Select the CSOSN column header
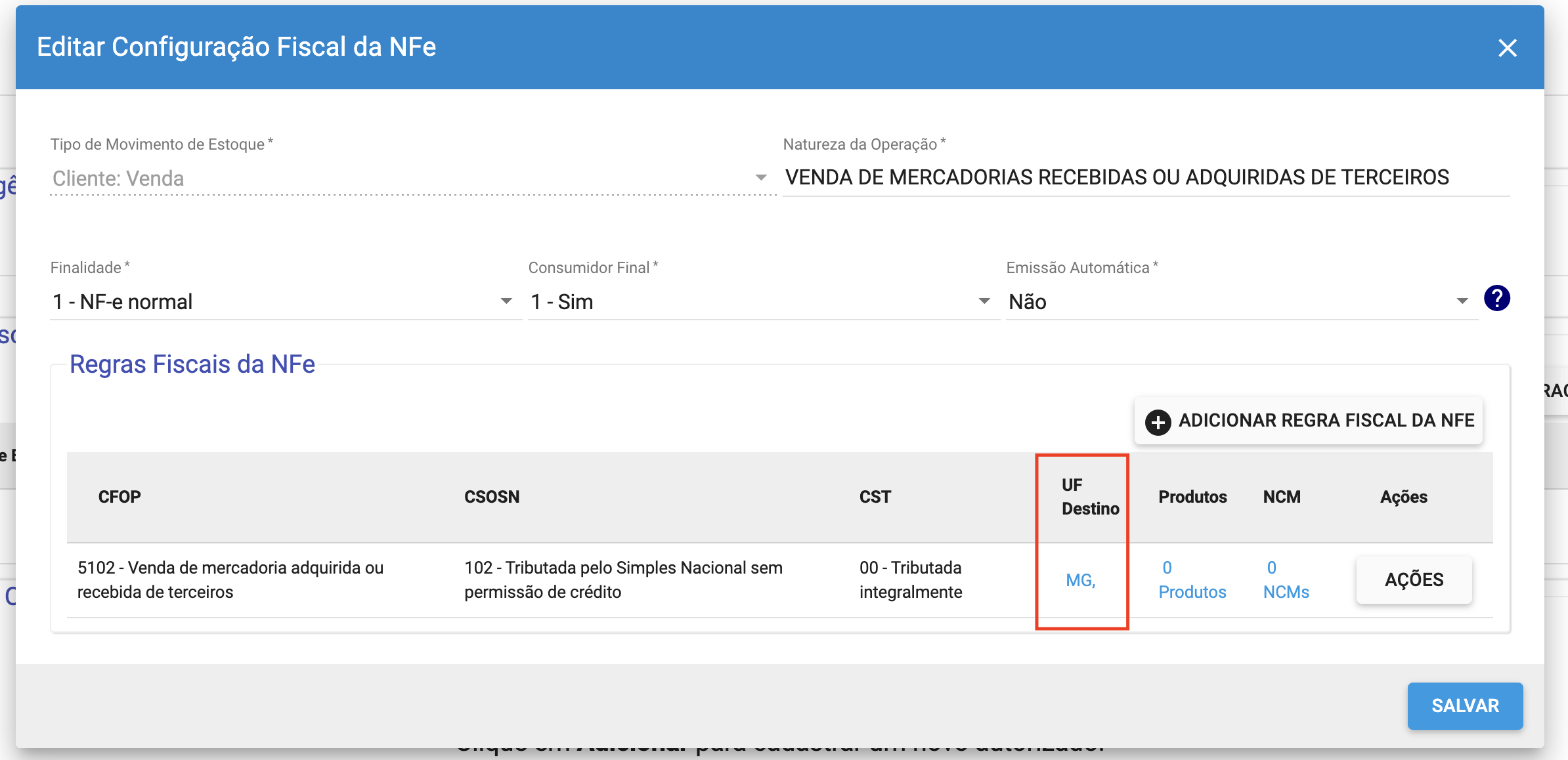1568x760 pixels. click(x=492, y=497)
